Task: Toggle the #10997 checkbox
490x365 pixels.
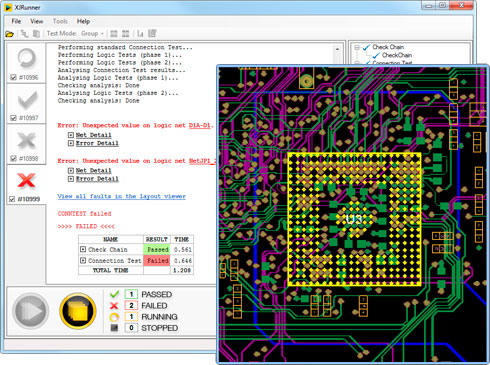Action: [x=13, y=118]
